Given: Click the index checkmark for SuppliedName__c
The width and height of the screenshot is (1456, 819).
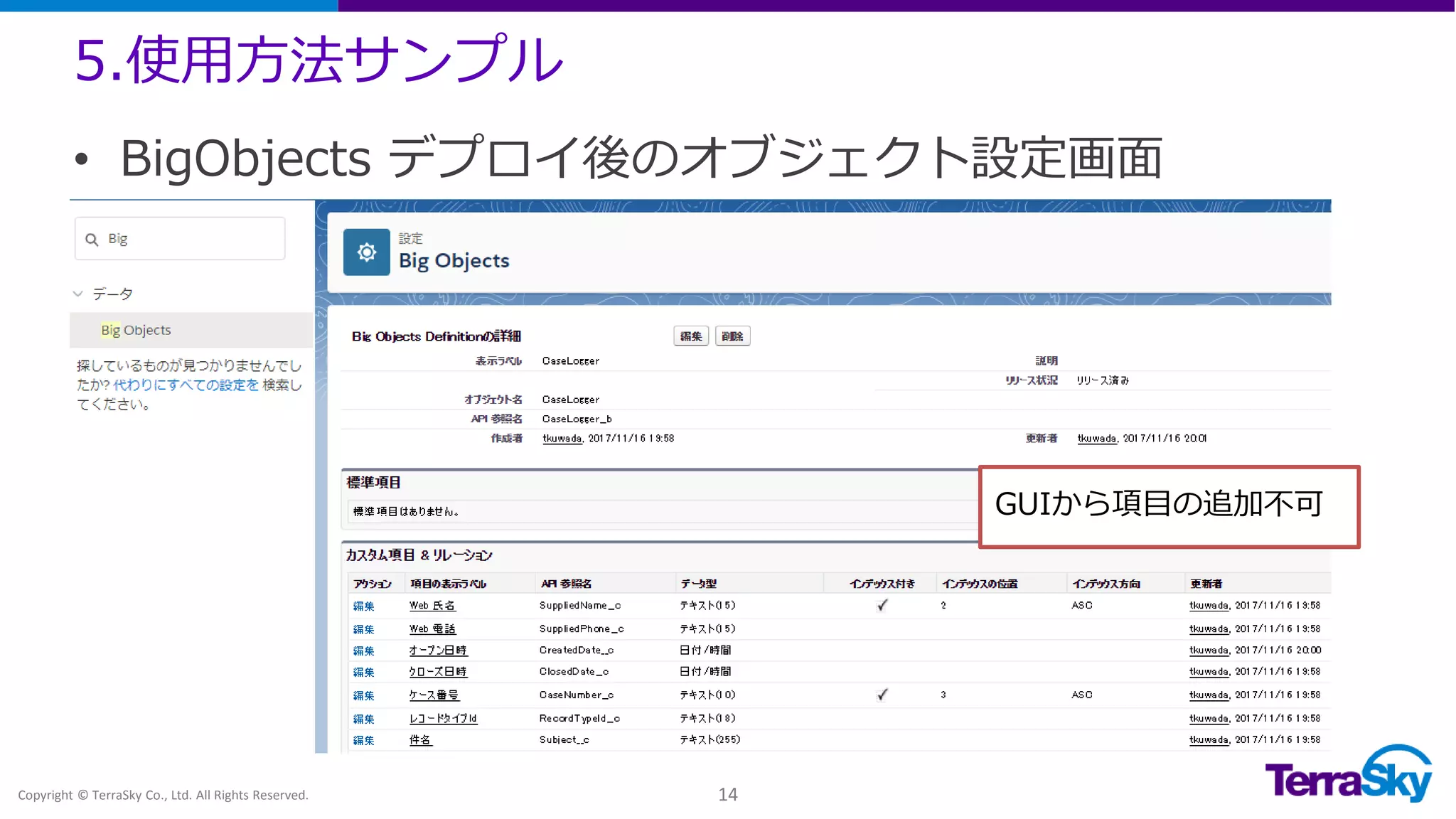Looking at the screenshot, I should click(882, 605).
